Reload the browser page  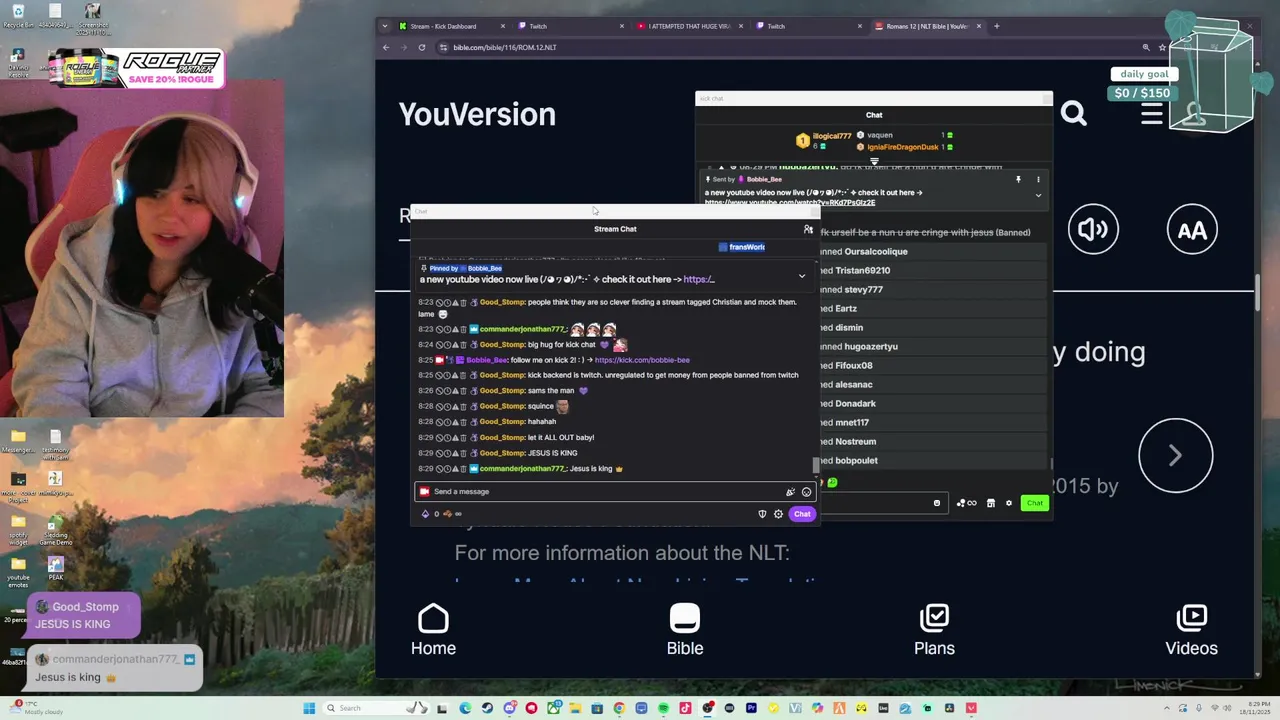point(422,47)
